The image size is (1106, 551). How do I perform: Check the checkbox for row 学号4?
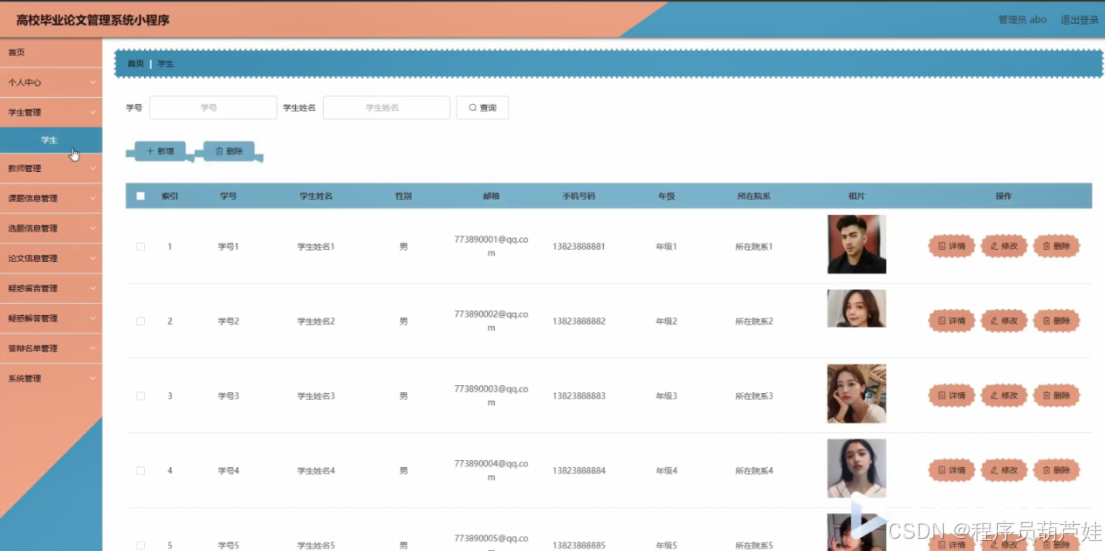(x=140, y=471)
